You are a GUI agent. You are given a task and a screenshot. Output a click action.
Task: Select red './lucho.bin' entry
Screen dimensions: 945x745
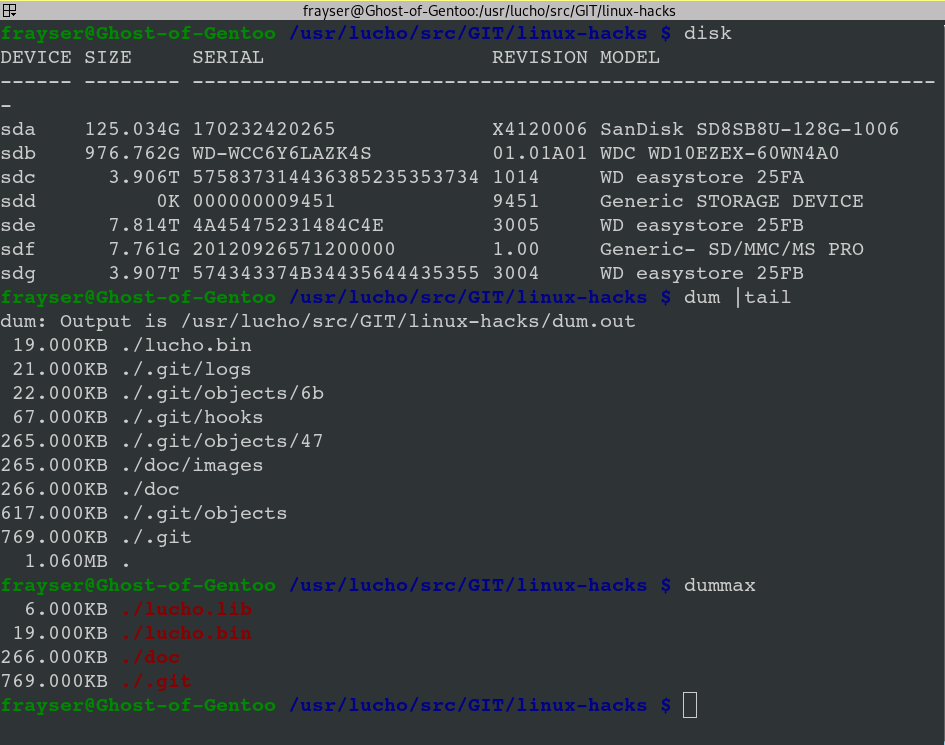point(186,633)
